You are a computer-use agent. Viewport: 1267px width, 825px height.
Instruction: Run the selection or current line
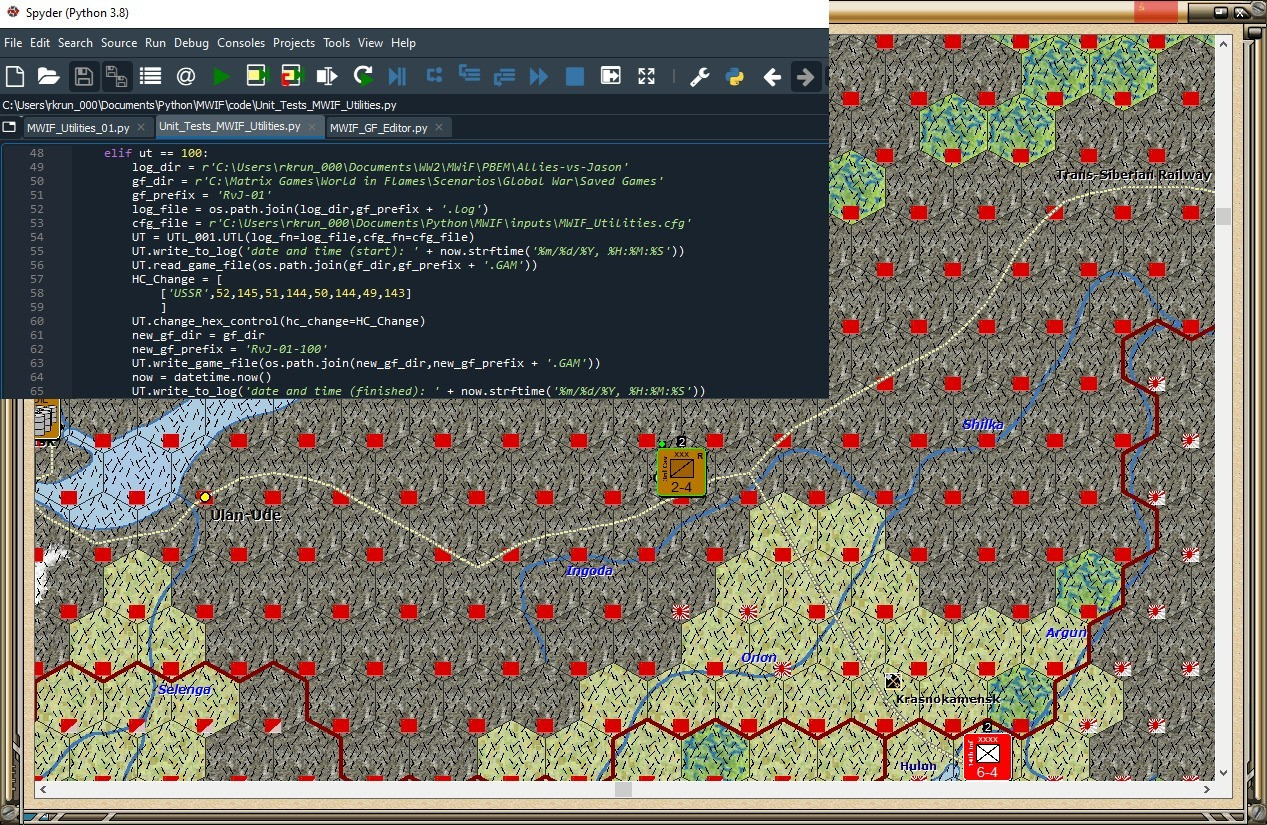point(327,76)
